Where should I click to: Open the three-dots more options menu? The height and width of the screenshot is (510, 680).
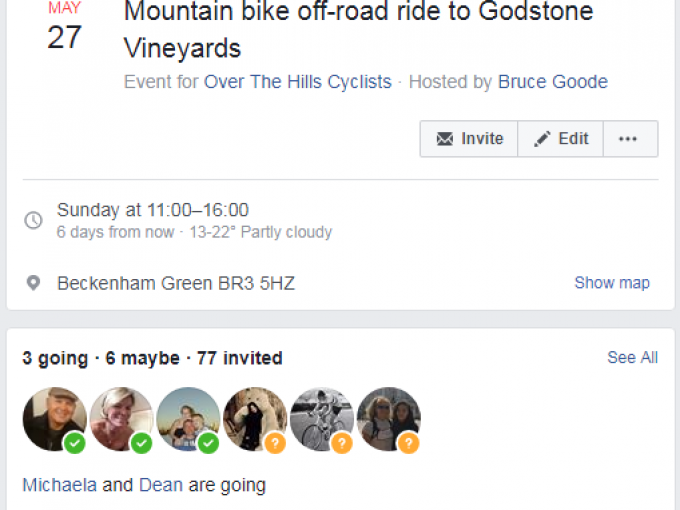pyautogui.click(x=628, y=139)
